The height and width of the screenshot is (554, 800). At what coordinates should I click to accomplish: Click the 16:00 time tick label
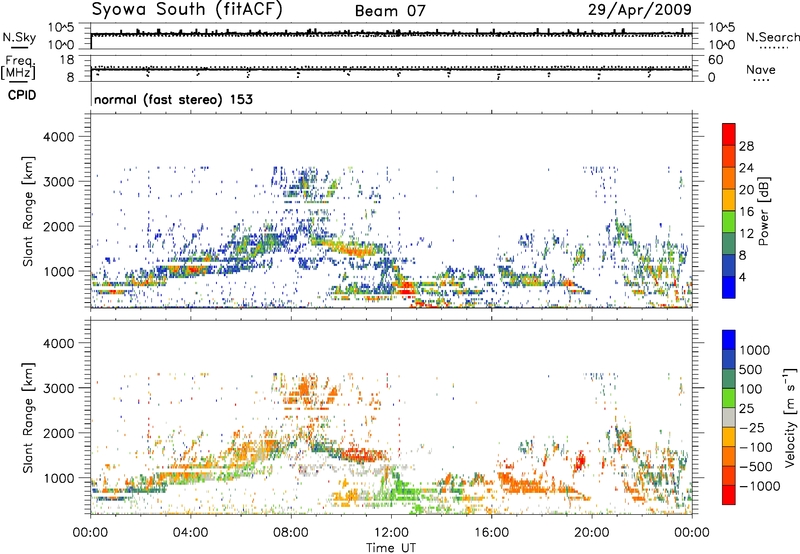[x=491, y=533]
